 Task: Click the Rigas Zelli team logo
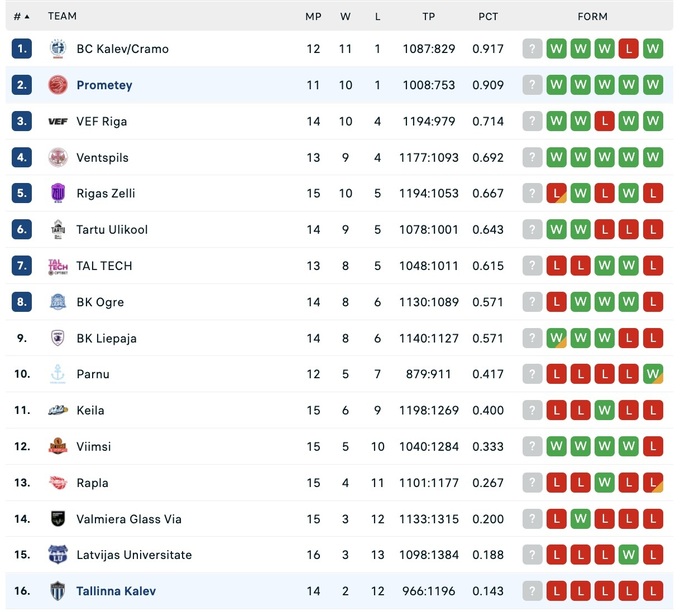57,193
